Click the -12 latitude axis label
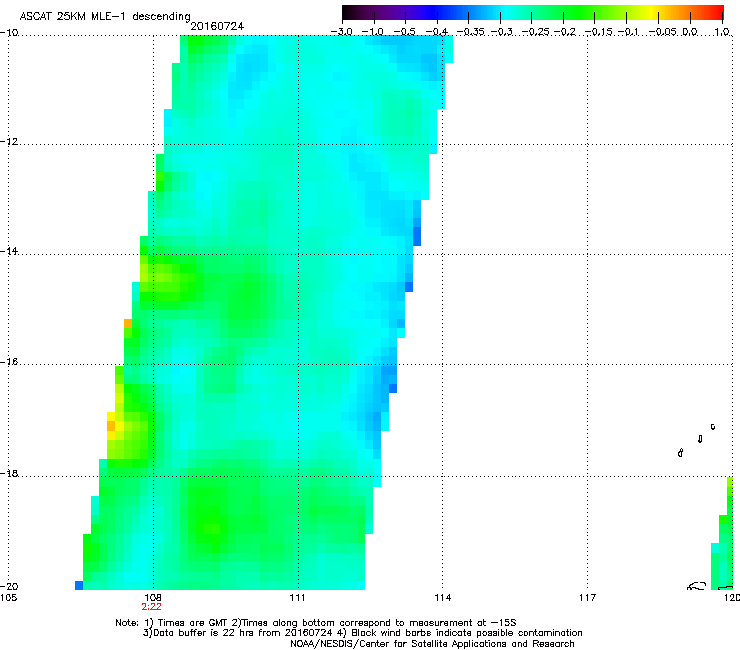The image size is (740, 650). [x=9, y=142]
